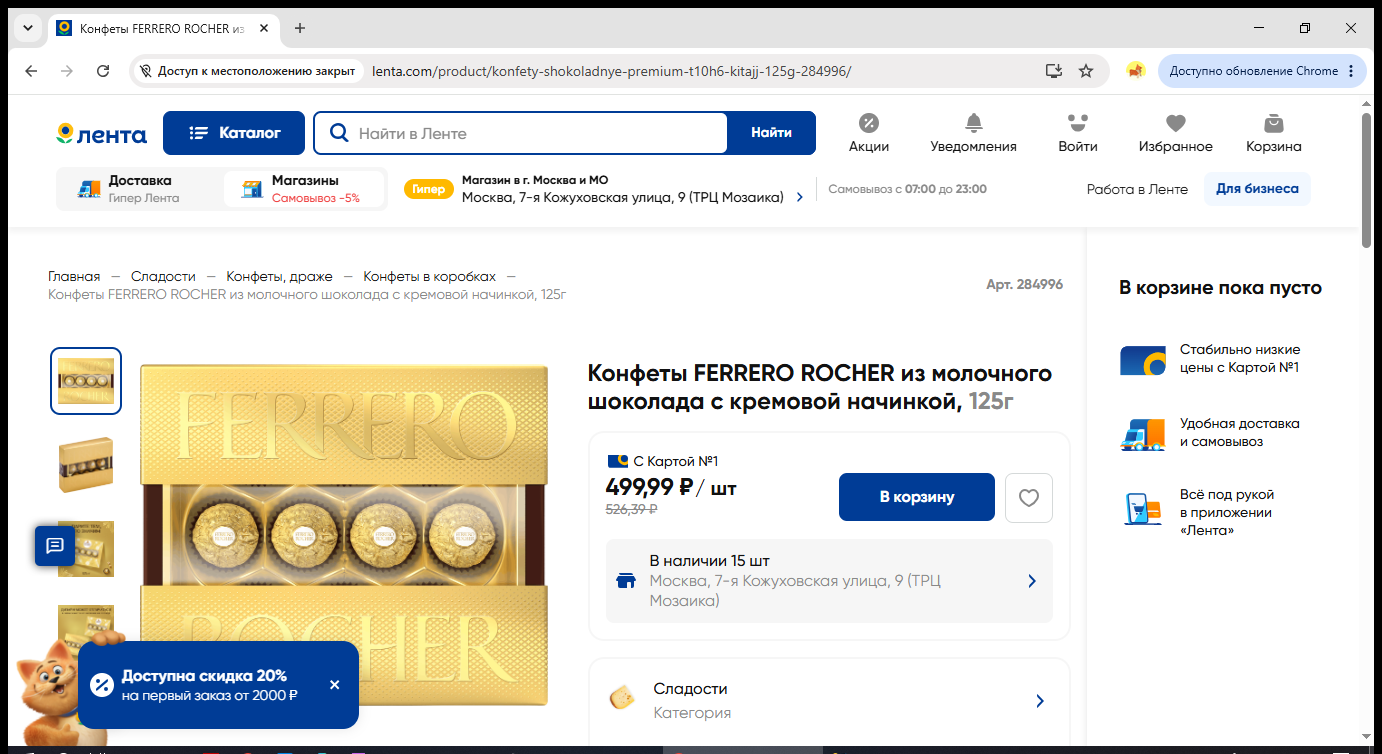Viewport: 1382px width, 754px height.
Task: Click the delivery truck icon in sidebar
Action: click(1143, 434)
